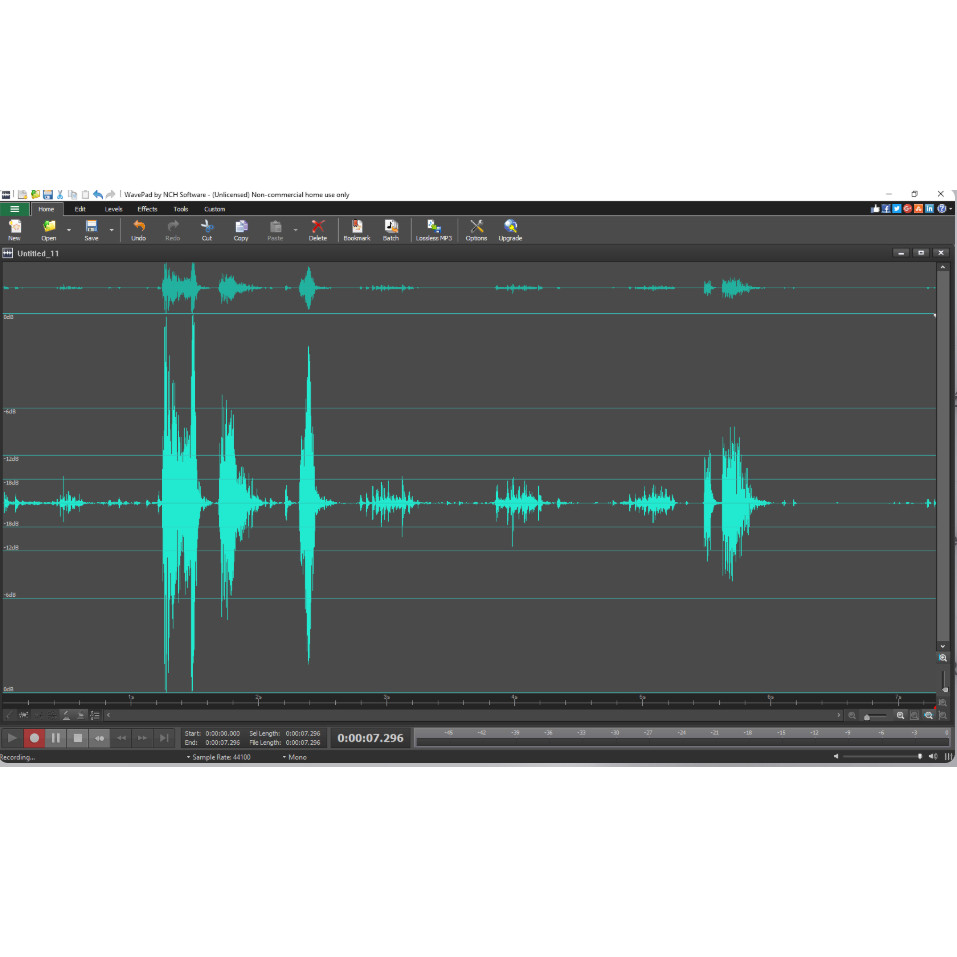Switch to the Effects ribbon tab
Image resolution: width=957 pixels, height=957 pixels.
(x=147, y=209)
